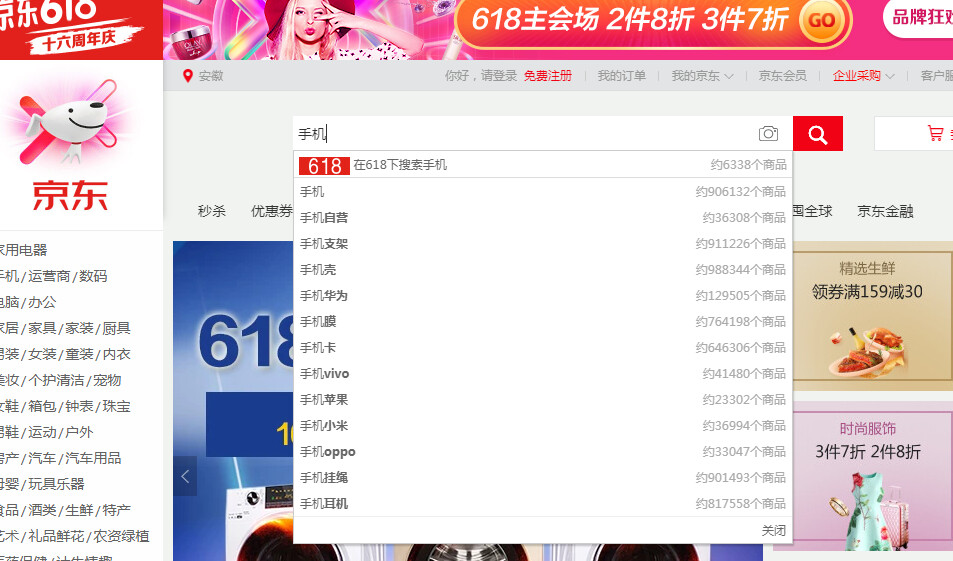
Task: Open the 女鞋/箱包/钟表/珠宝 category
Action: [65, 406]
